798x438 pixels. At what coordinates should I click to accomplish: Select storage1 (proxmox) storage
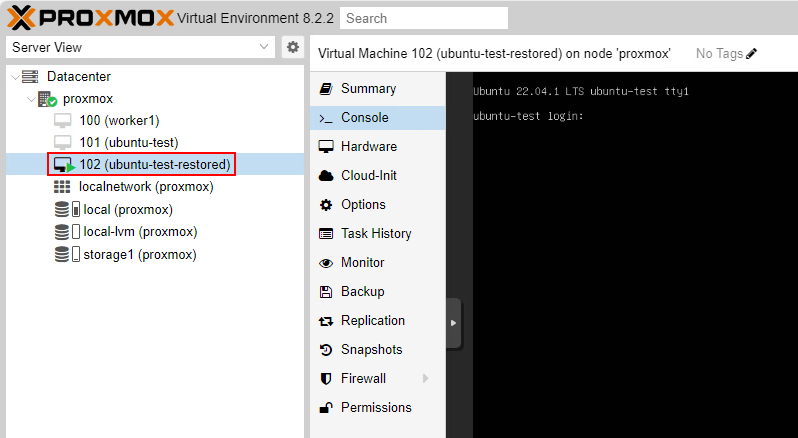[139, 254]
